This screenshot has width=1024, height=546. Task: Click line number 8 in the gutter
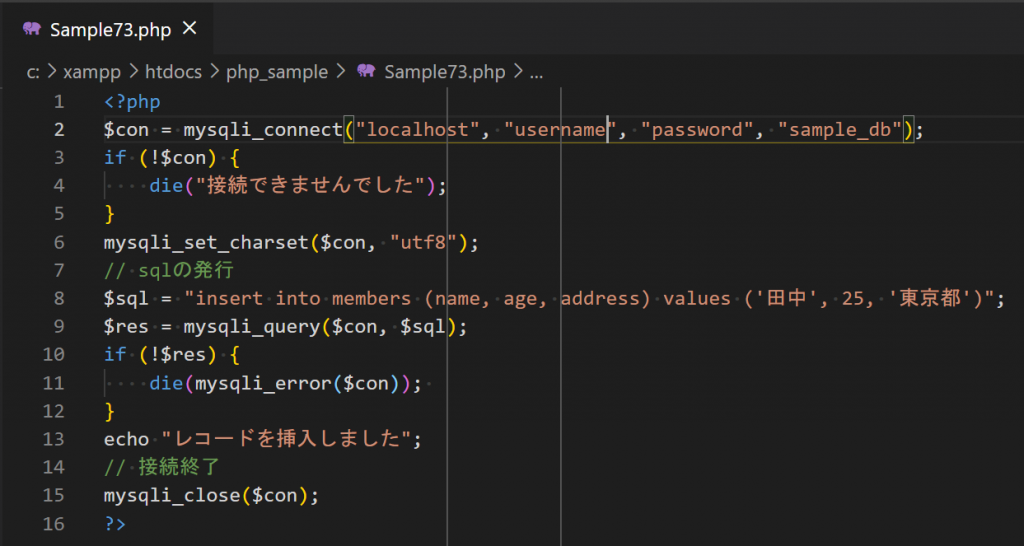(x=59, y=298)
